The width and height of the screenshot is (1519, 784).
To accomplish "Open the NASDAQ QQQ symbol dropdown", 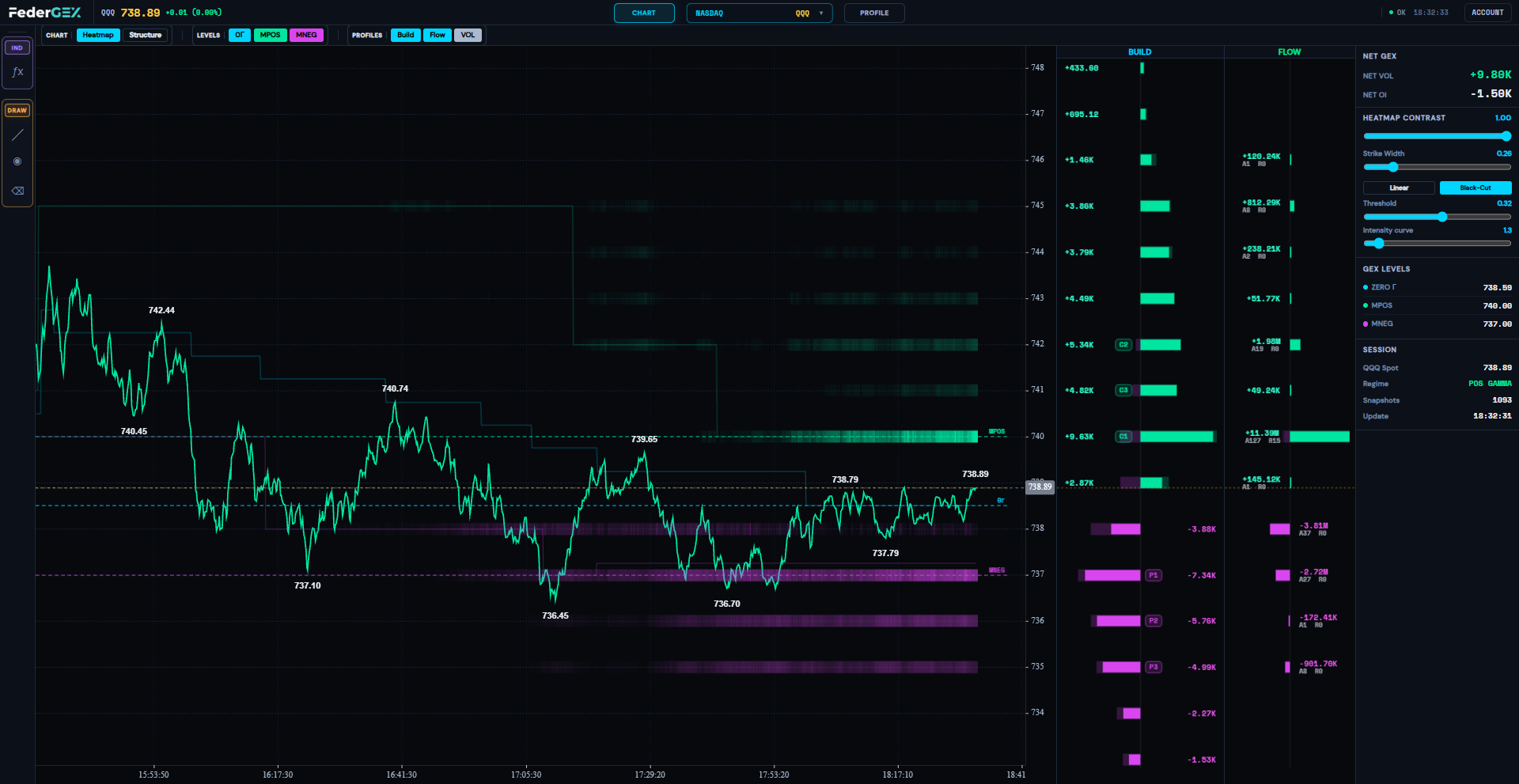I will click(x=759, y=13).
